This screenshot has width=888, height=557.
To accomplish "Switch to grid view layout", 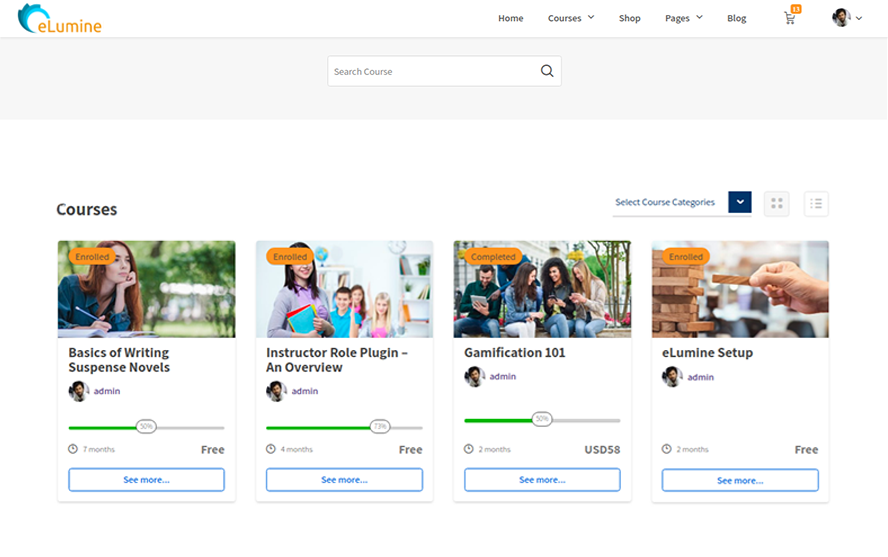I will (776, 203).
